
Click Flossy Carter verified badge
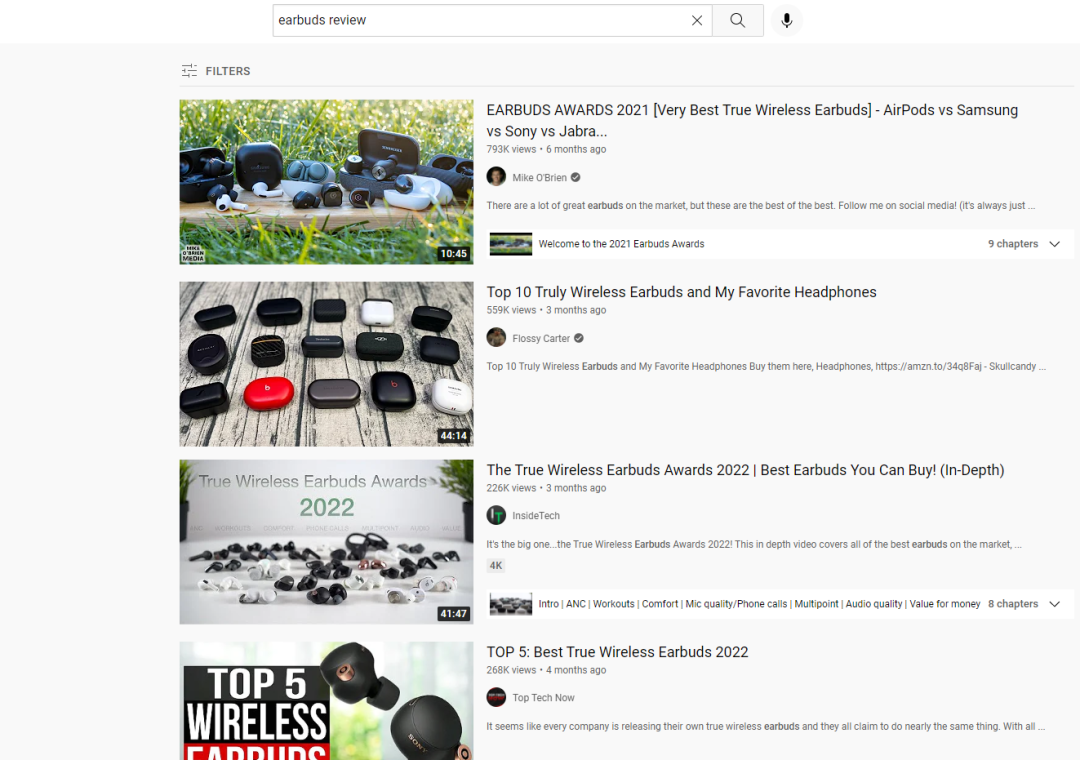pyautogui.click(x=579, y=338)
